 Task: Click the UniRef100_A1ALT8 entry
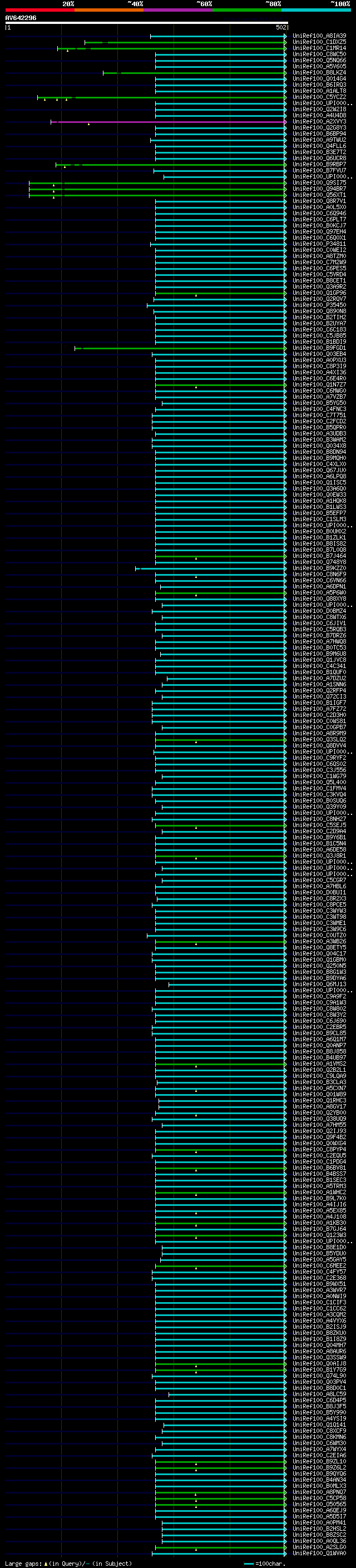pos(319,91)
